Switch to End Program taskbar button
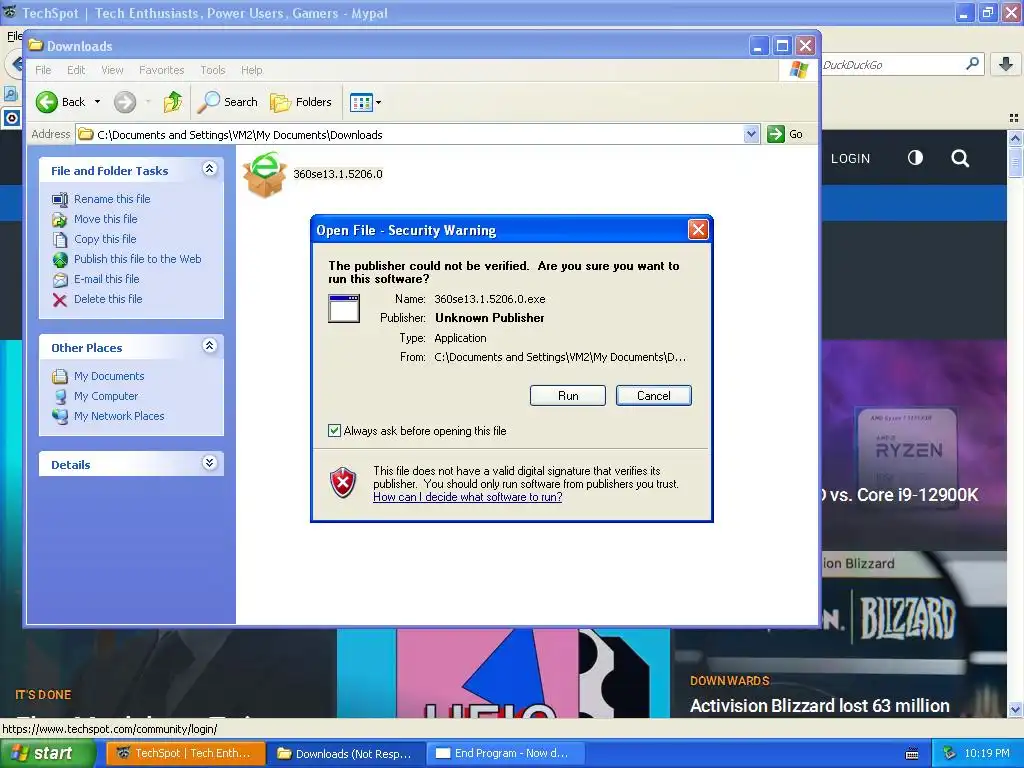1024x768 pixels. 505,754
